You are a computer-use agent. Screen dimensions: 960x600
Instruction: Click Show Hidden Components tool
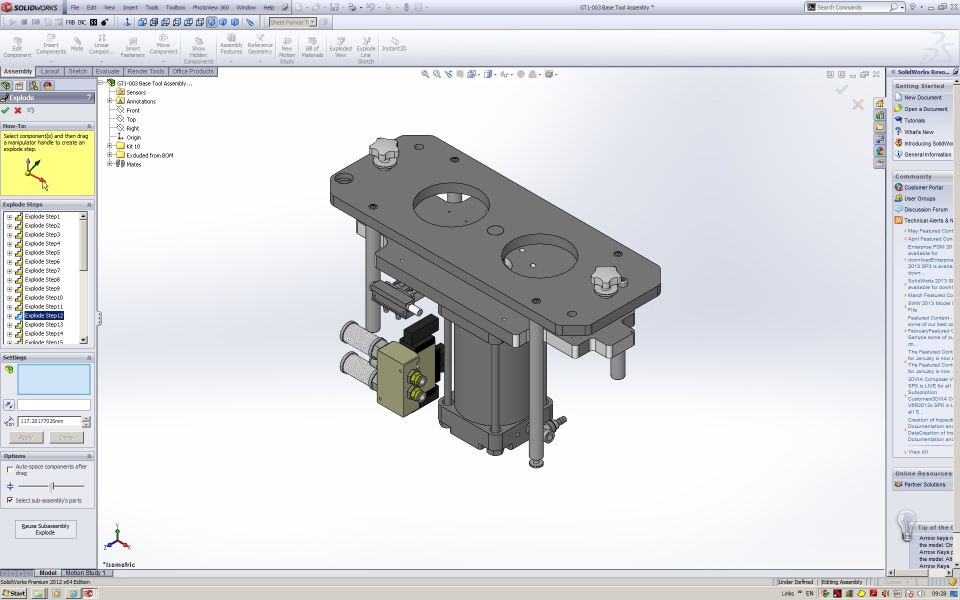point(198,50)
